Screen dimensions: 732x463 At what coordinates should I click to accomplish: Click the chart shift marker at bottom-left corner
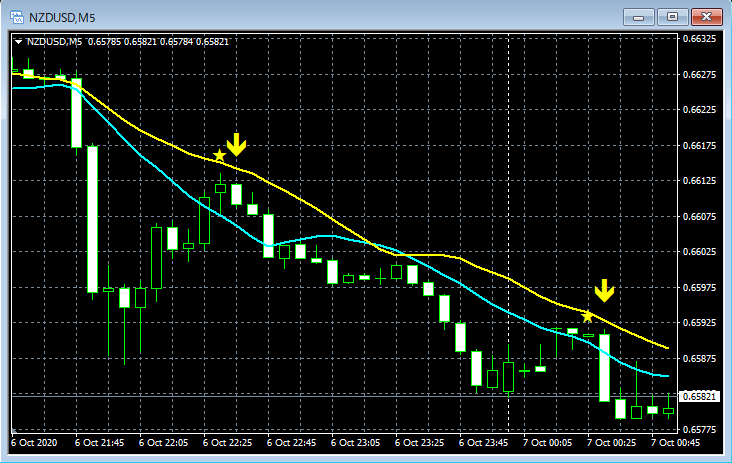[x=14, y=431]
